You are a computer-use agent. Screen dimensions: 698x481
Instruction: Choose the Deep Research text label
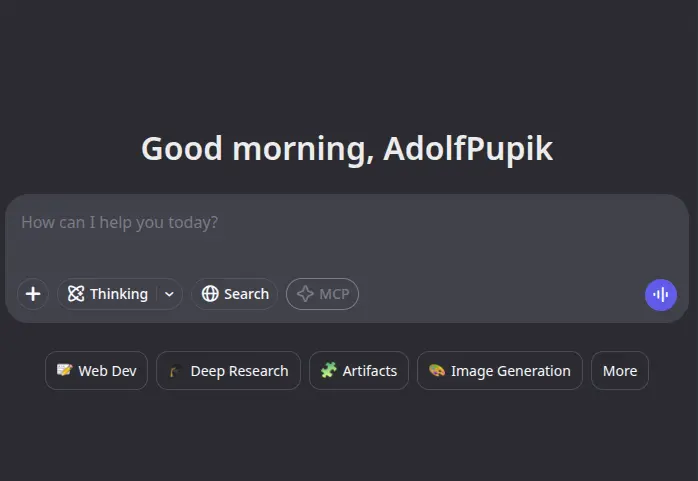point(239,371)
